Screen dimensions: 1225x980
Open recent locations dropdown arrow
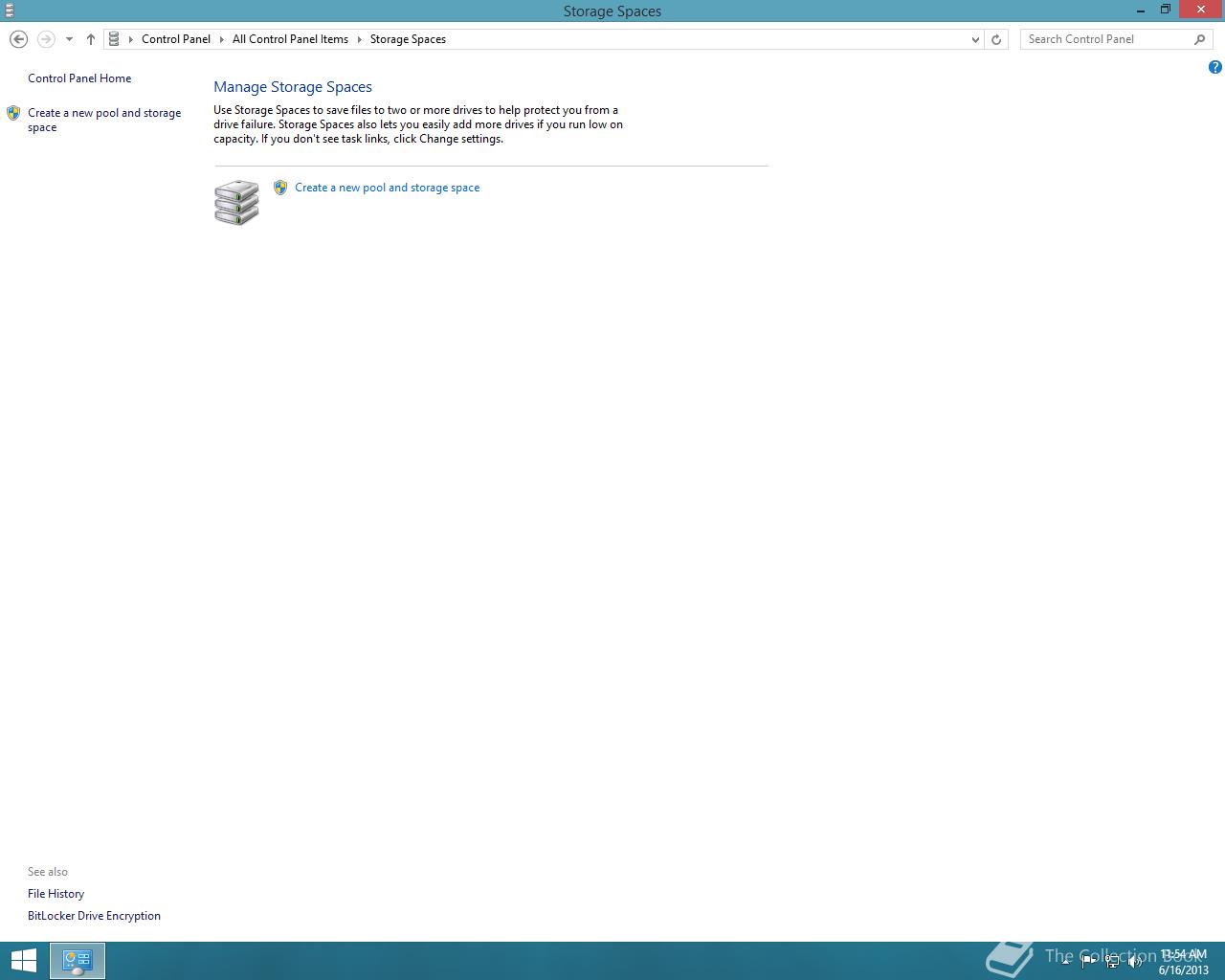pyautogui.click(x=69, y=39)
